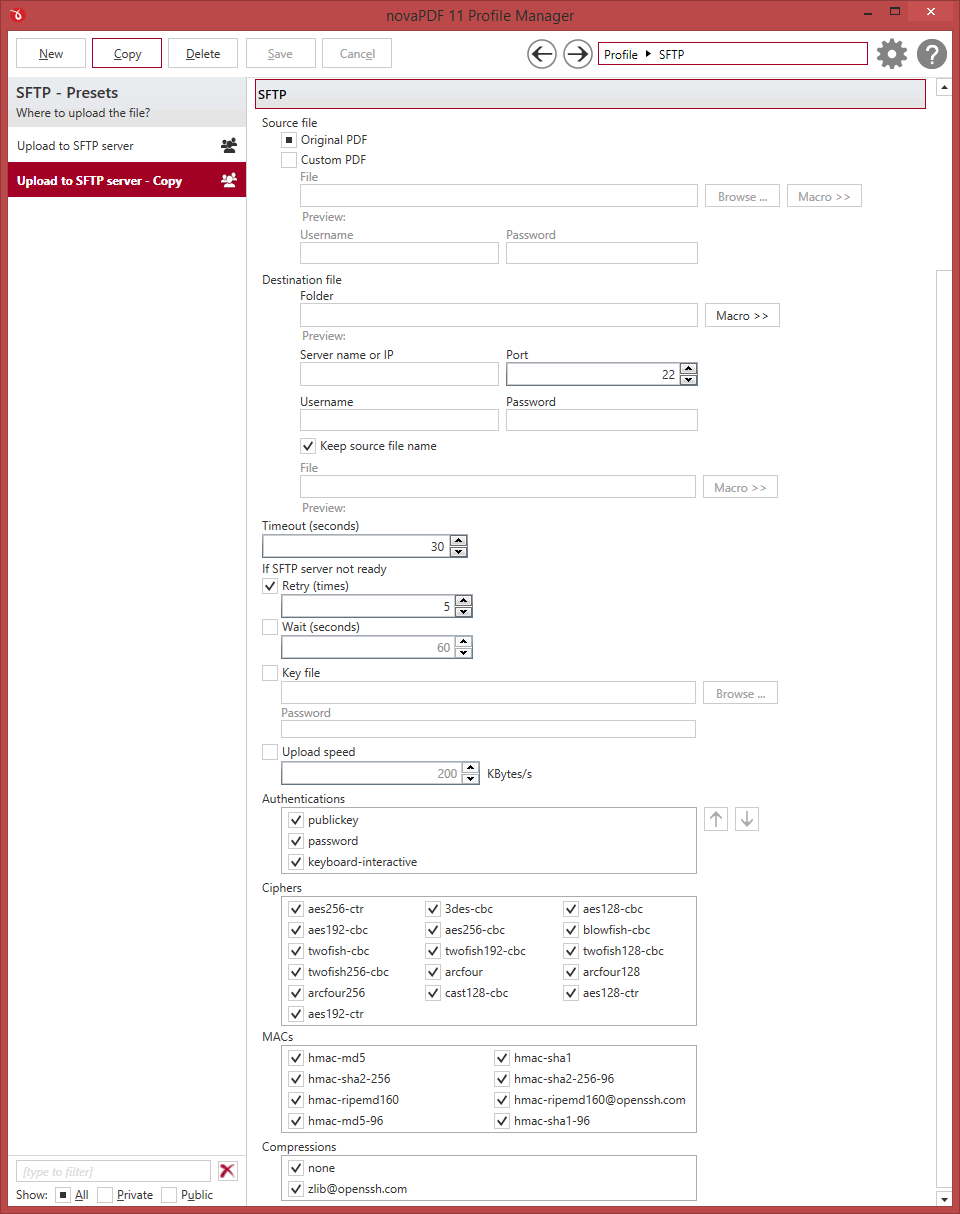960x1214 pixels.
Task: Uncheck hmac-md5 MAC option
Action: pyautogui.click(x=296, y=1058)
